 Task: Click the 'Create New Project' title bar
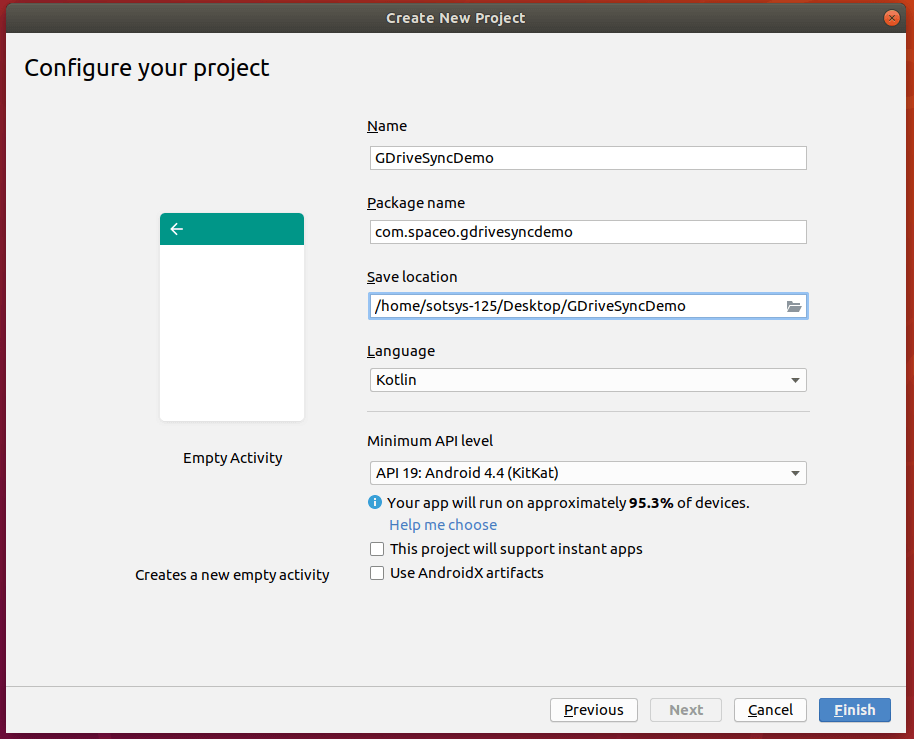(x=456, y=18)
